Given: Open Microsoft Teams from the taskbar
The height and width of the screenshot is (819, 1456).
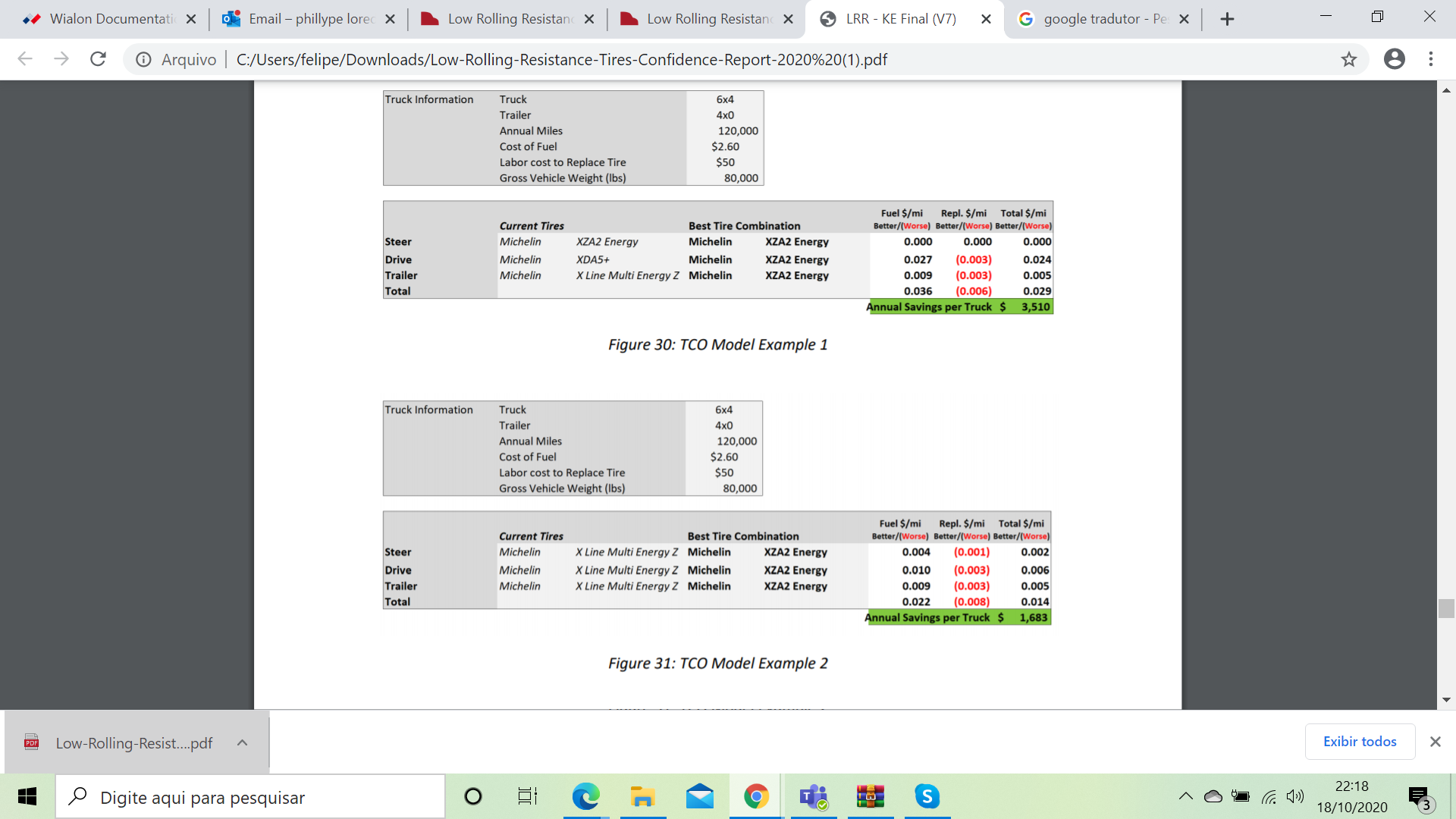Looking at the screenshot, I should 813,796.
